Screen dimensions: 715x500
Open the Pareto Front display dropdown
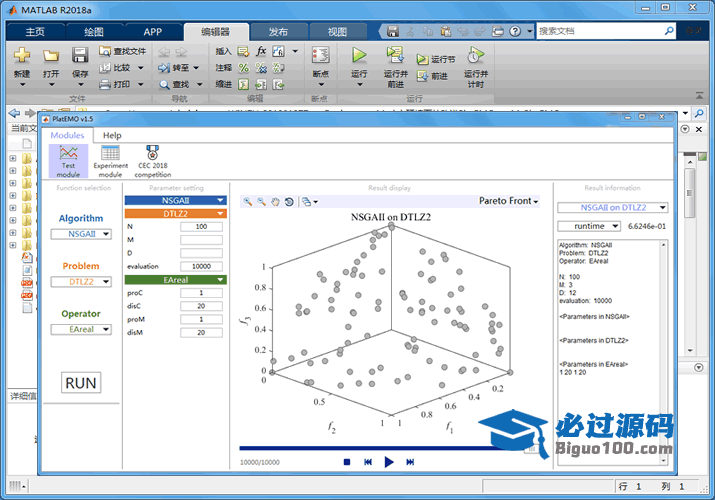508,201
